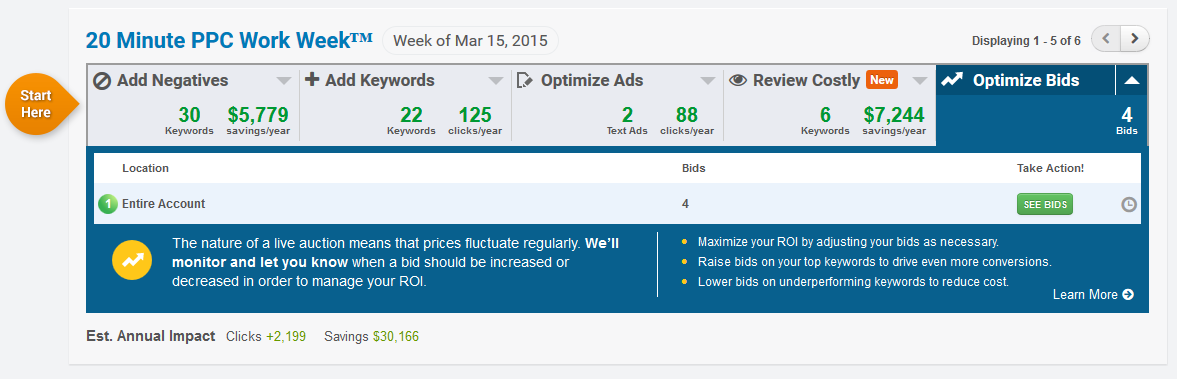Click the Add Negatives circle-slash icon
The height and width of the screenshot is (379, 1177).
(x=102, y=80)
